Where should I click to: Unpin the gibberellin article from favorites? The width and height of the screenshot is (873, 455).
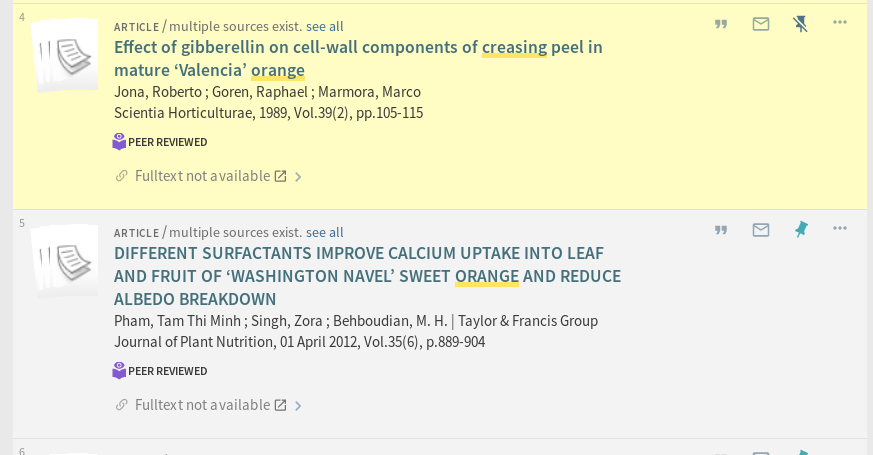800,24
